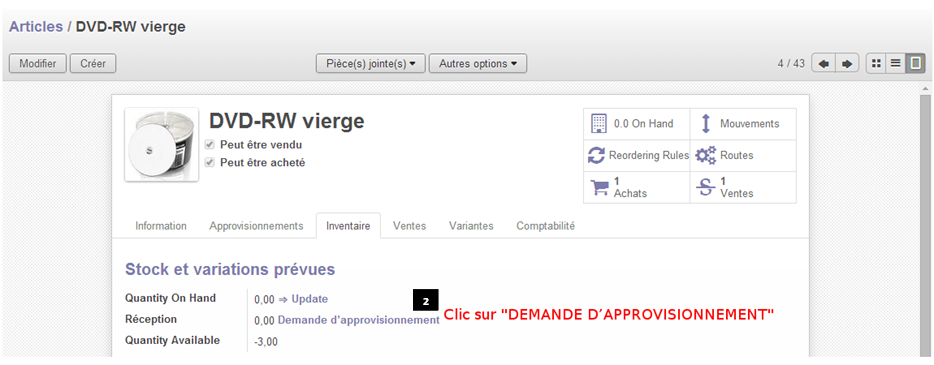The image size is (934, 365).
Task: Click the DVD-RW vierge product title
Action: click(287, 121)
